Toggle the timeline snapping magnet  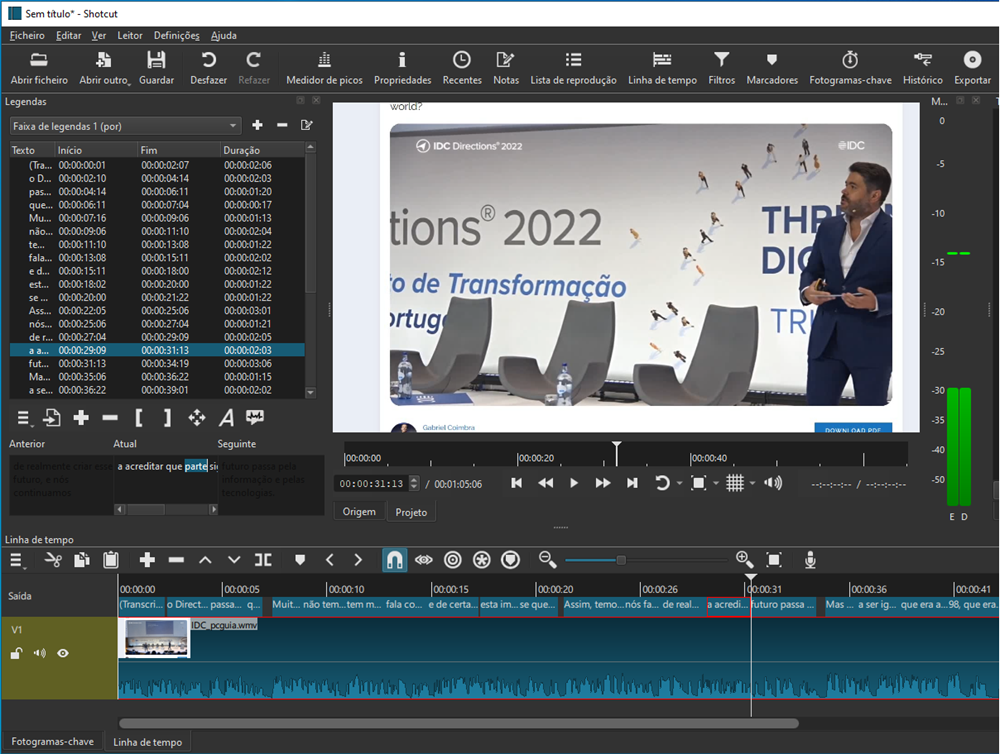coord(394,560)
